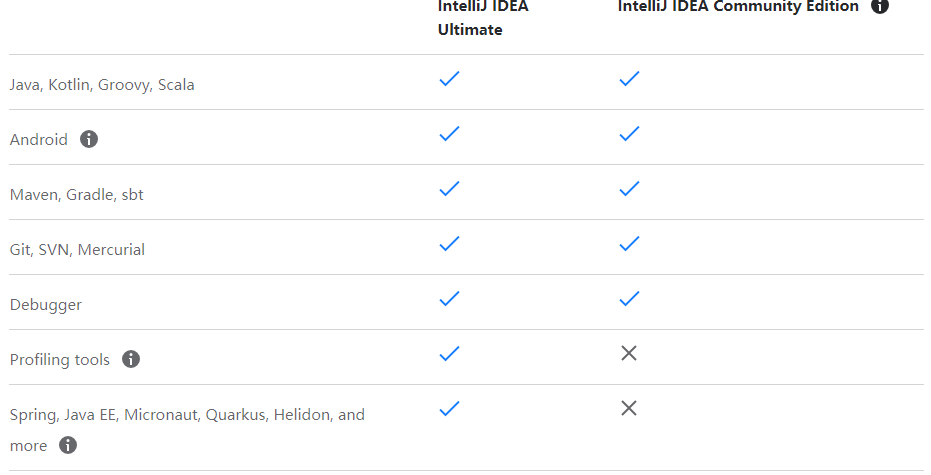Click the Ultimate checkmark for Spring frameworks row
Viewport: 931px width, 475px height.
click(x=449, y=408)
